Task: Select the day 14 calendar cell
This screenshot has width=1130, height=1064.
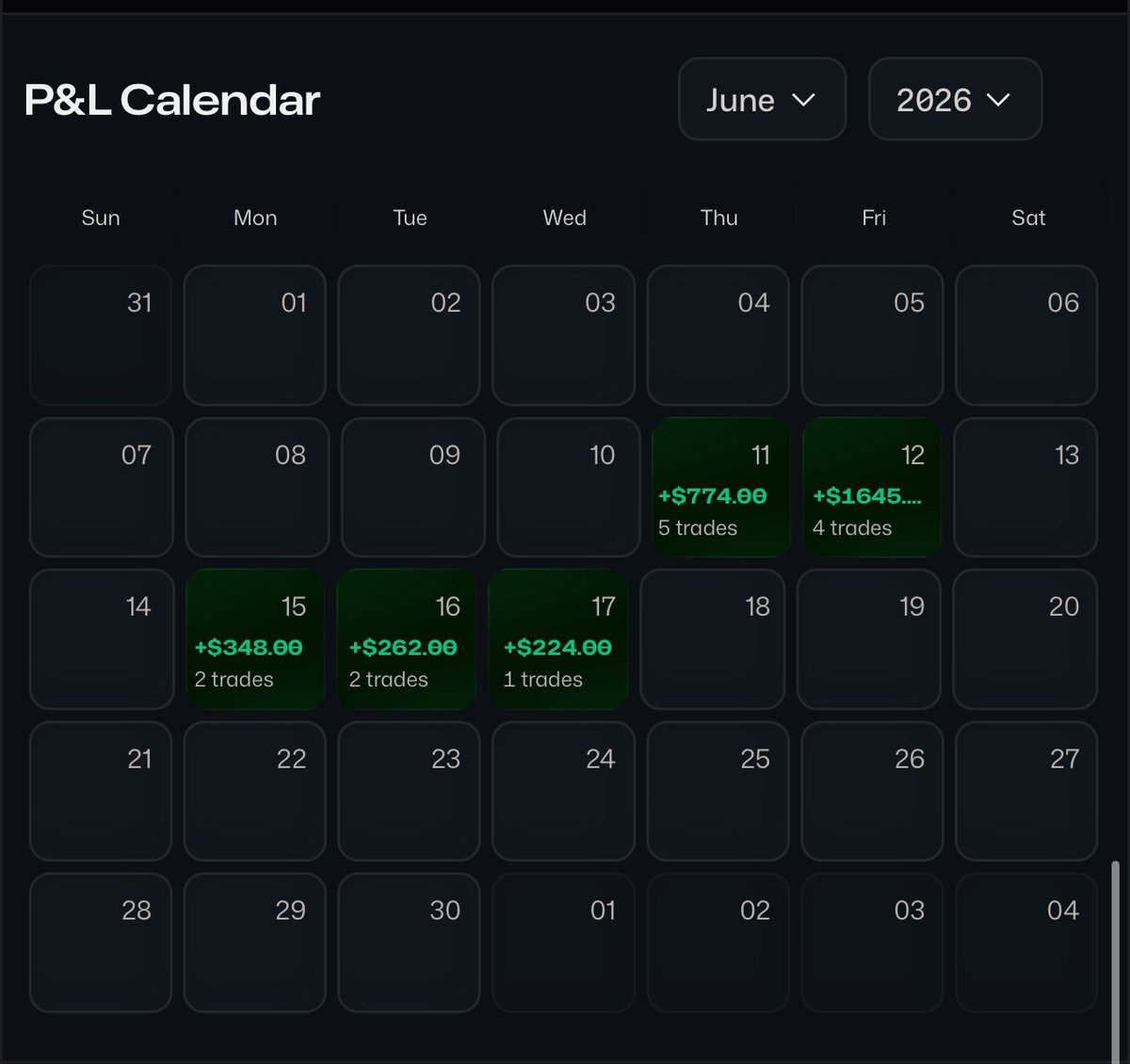Action: [x=102, y=638]
